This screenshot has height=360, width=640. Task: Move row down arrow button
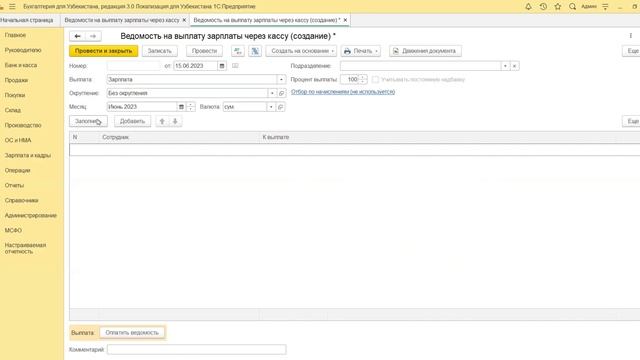tap(175, 121)
